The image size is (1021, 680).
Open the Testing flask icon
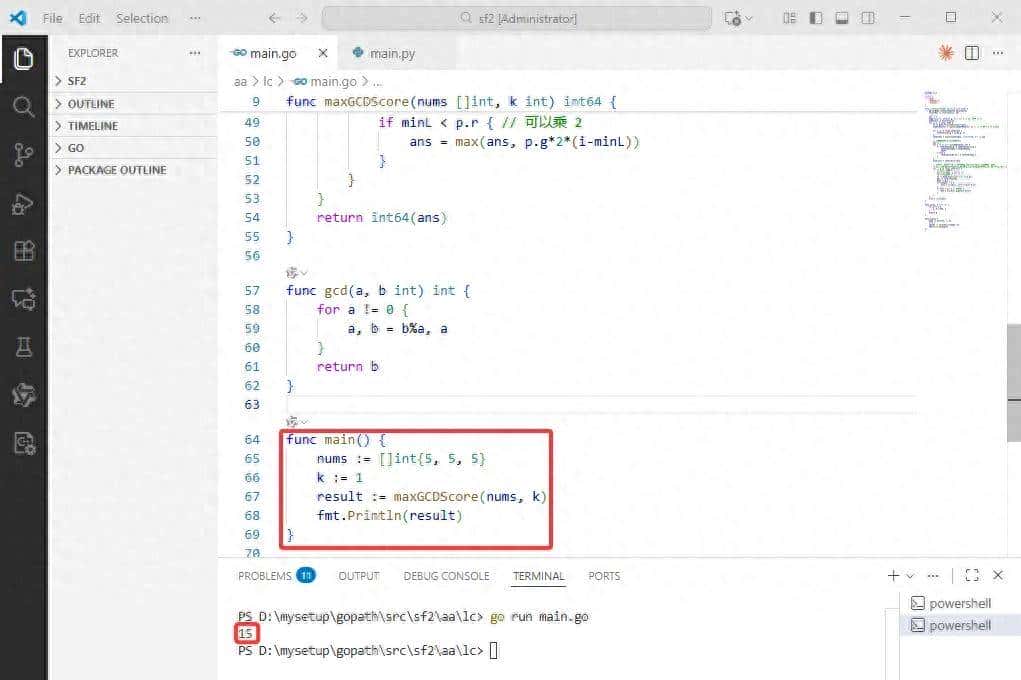(x=23, y=346)
